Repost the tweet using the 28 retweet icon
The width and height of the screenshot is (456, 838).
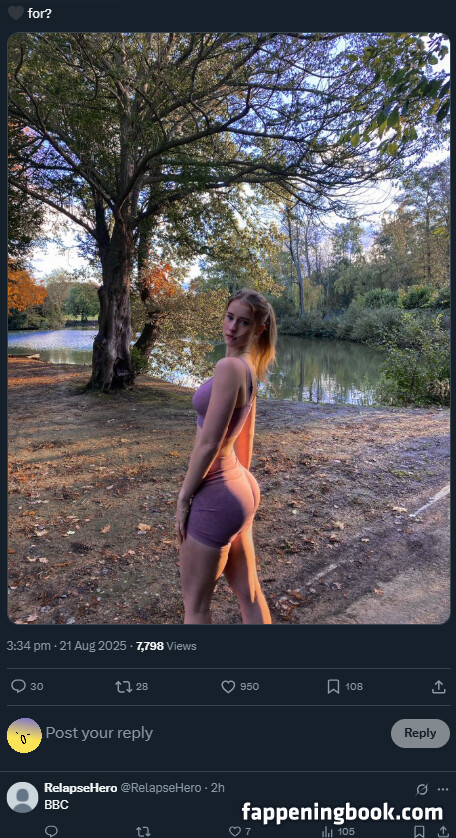[123, 686]
